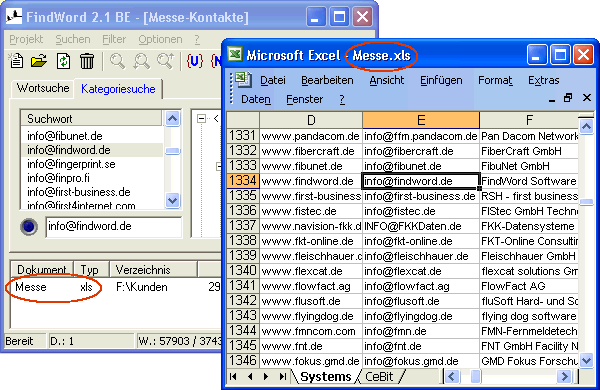Open the Optionen menu
The height and width of the screenshot is (390, 600).
click(160, 39)
